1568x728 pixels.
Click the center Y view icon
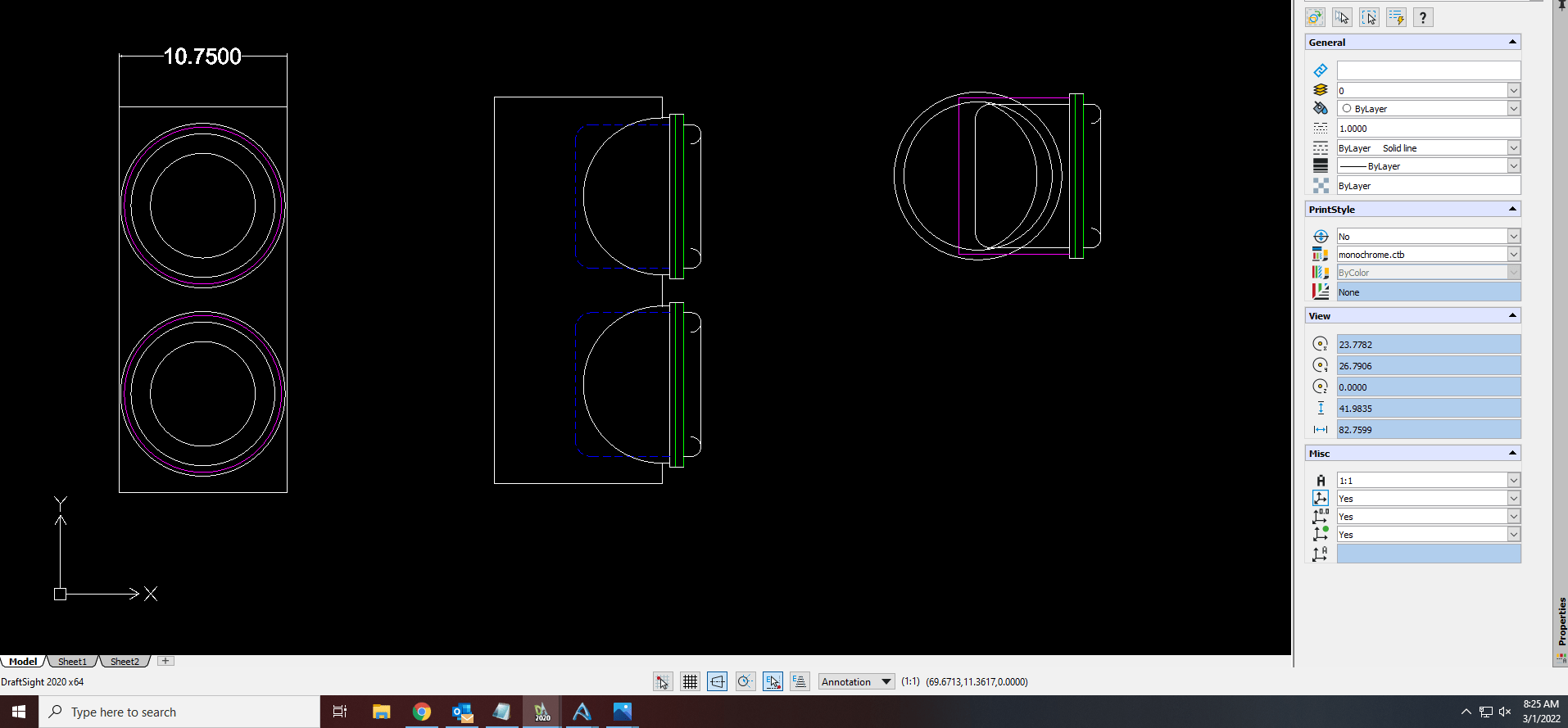1320,366
